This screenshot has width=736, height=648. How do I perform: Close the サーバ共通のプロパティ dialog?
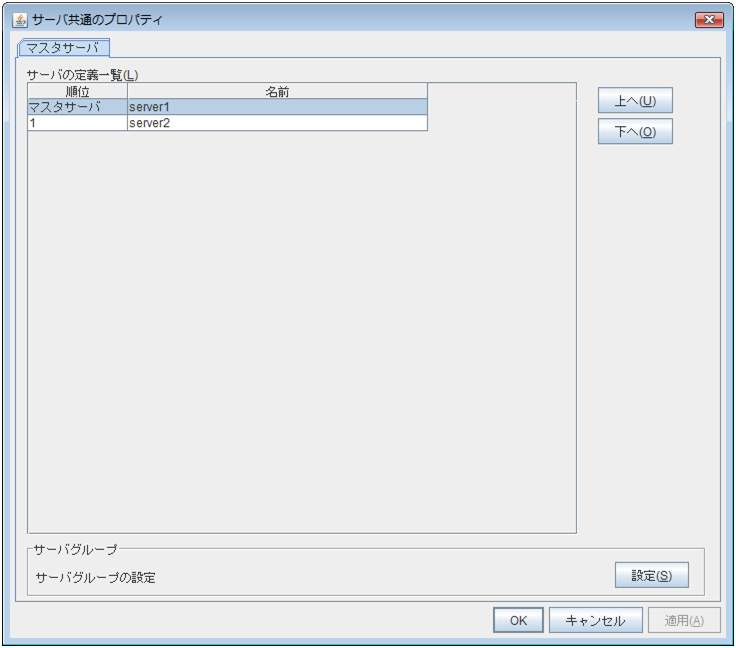[708, 20]
